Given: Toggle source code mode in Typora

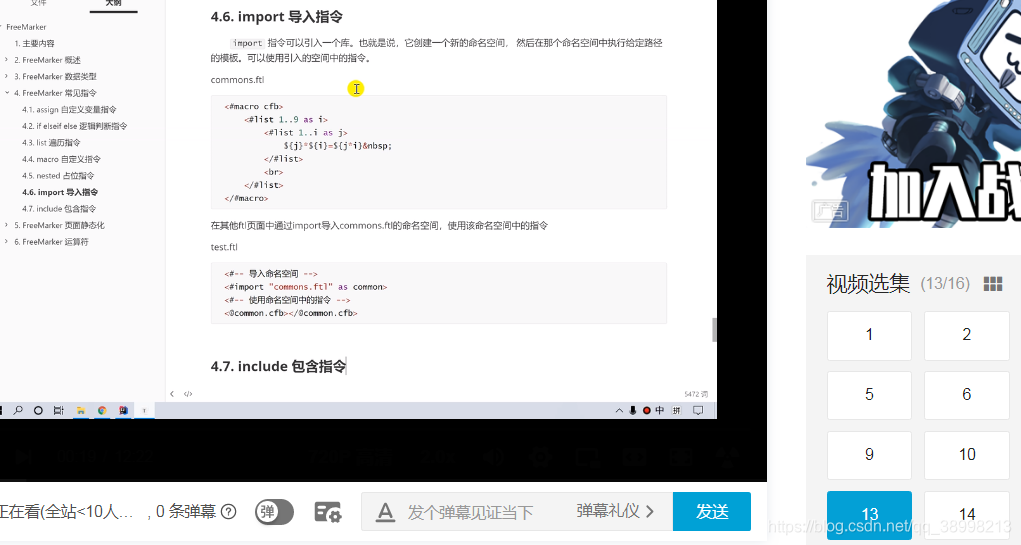Looking at the screenshot, I should (188, 394).
